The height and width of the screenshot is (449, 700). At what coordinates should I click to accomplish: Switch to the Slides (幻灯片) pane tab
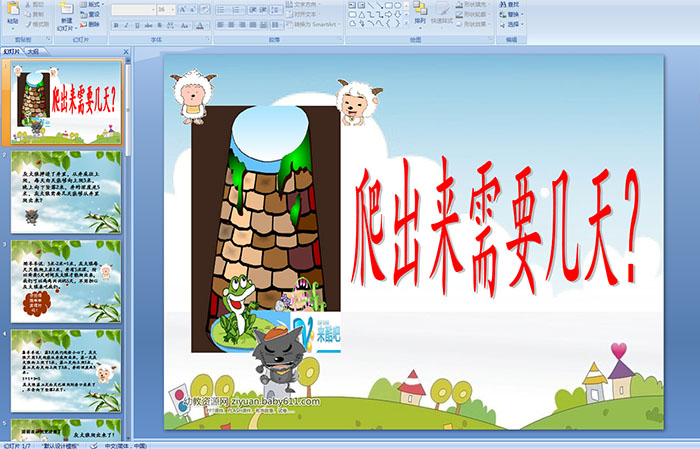(12, 52)
